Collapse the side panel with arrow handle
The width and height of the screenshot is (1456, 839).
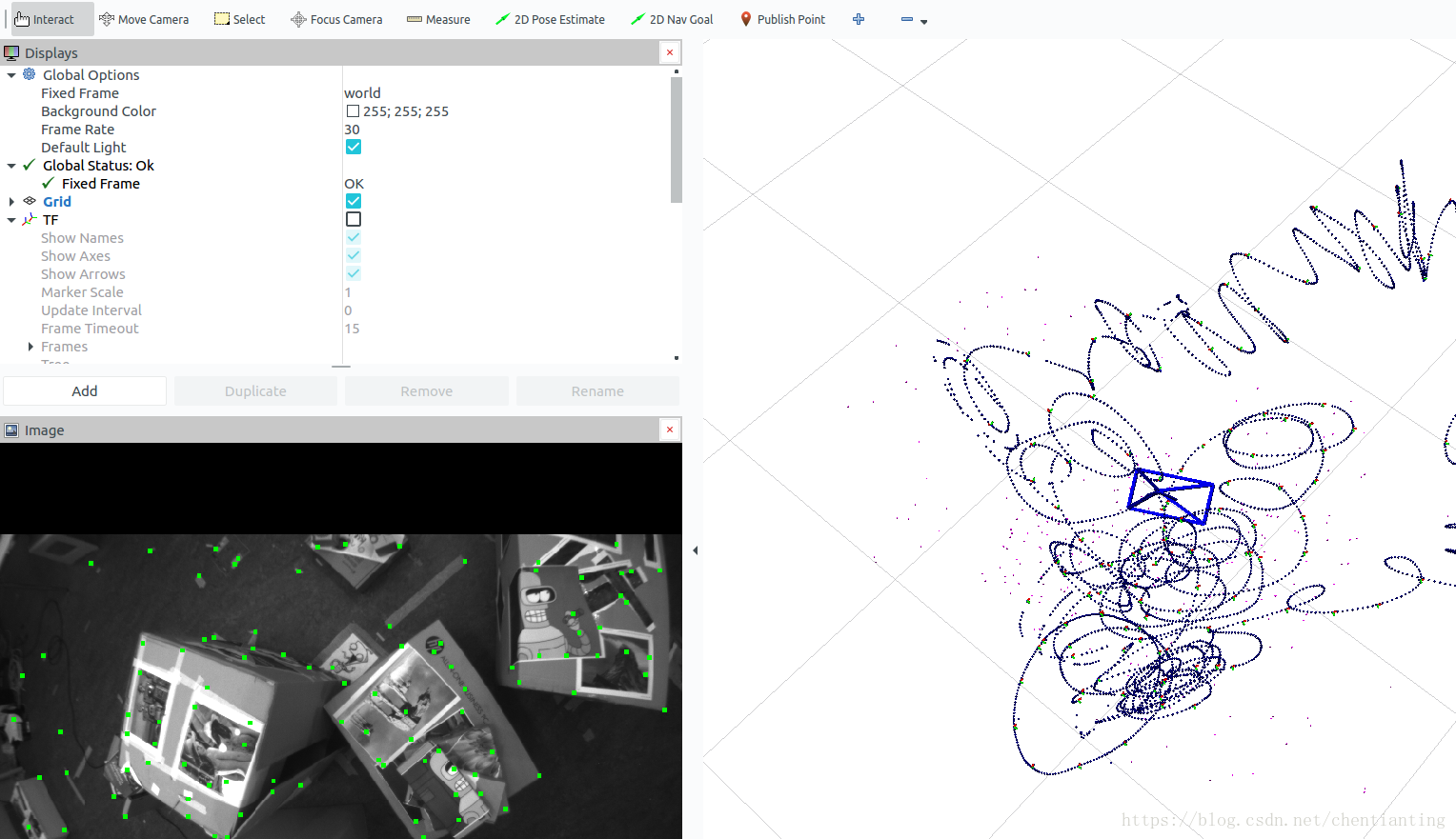point(696,550)
